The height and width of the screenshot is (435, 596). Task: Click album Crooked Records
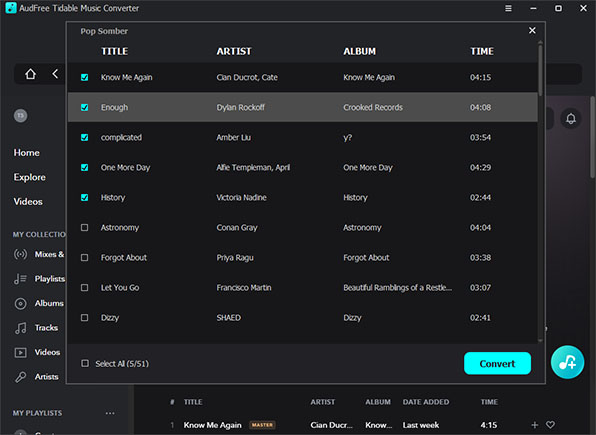pyautogui.click(x=373, y=107)
